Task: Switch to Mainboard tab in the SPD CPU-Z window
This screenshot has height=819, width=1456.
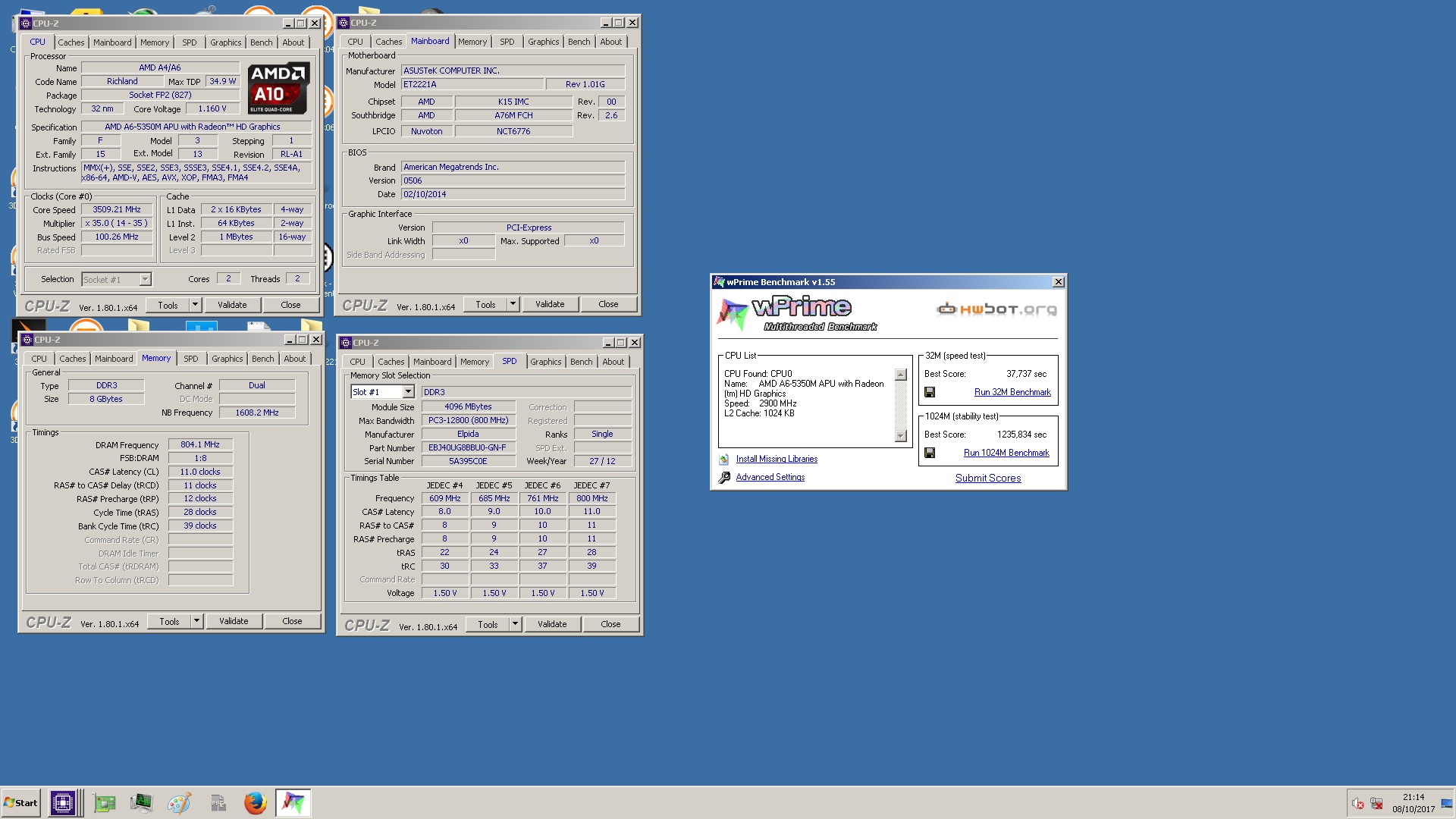Action: coord(432,362)
